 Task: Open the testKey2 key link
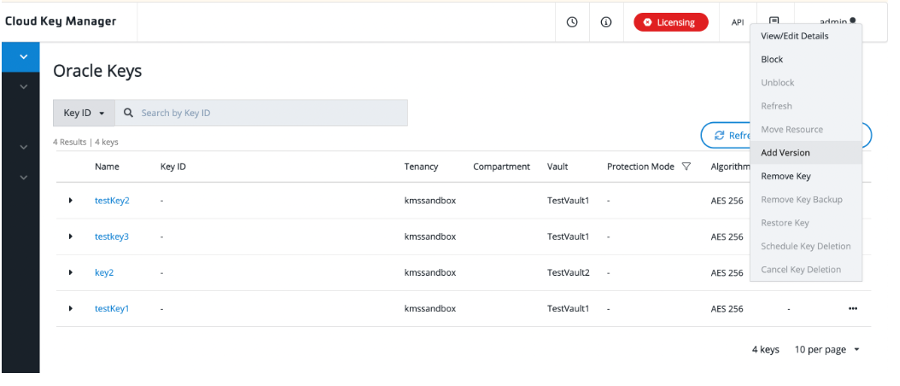[x=112, y=200]
